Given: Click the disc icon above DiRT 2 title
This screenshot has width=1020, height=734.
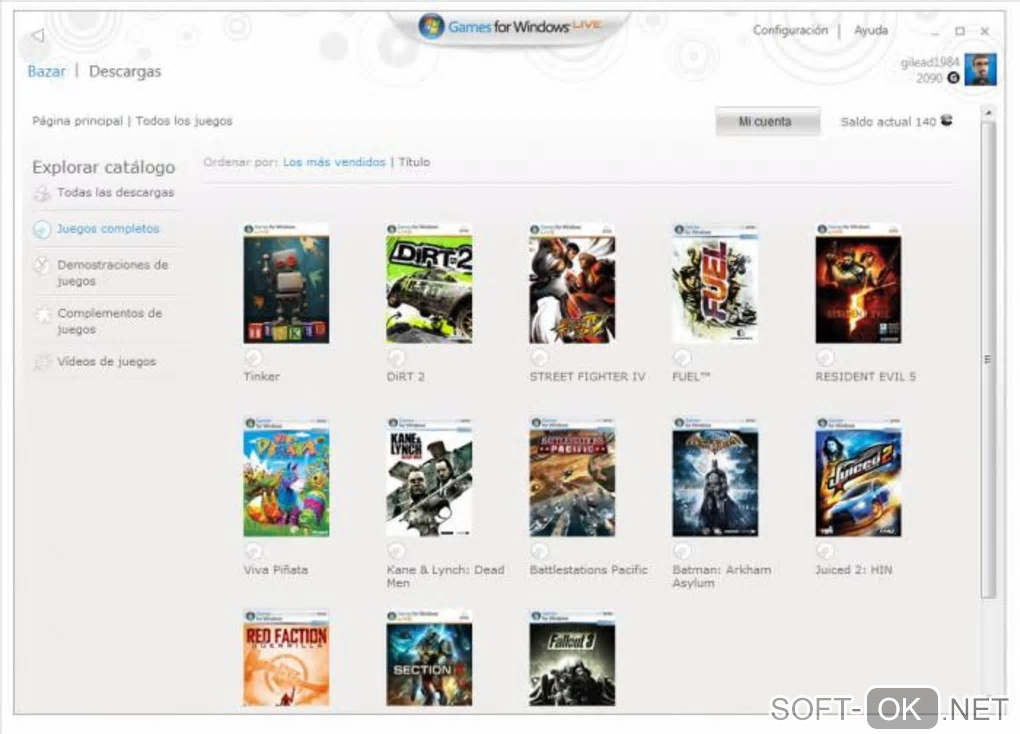Looking at the screenshot, I should coord(396,358).
